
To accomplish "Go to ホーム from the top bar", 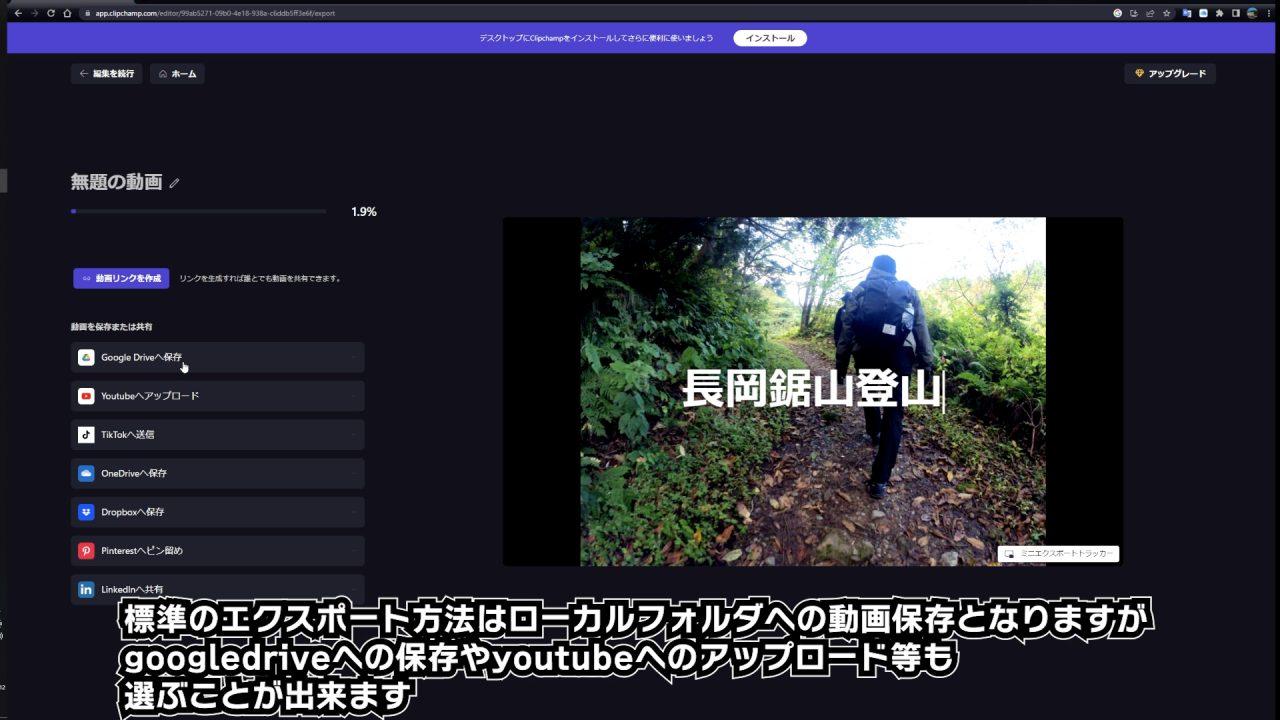I will click(177, 74).
